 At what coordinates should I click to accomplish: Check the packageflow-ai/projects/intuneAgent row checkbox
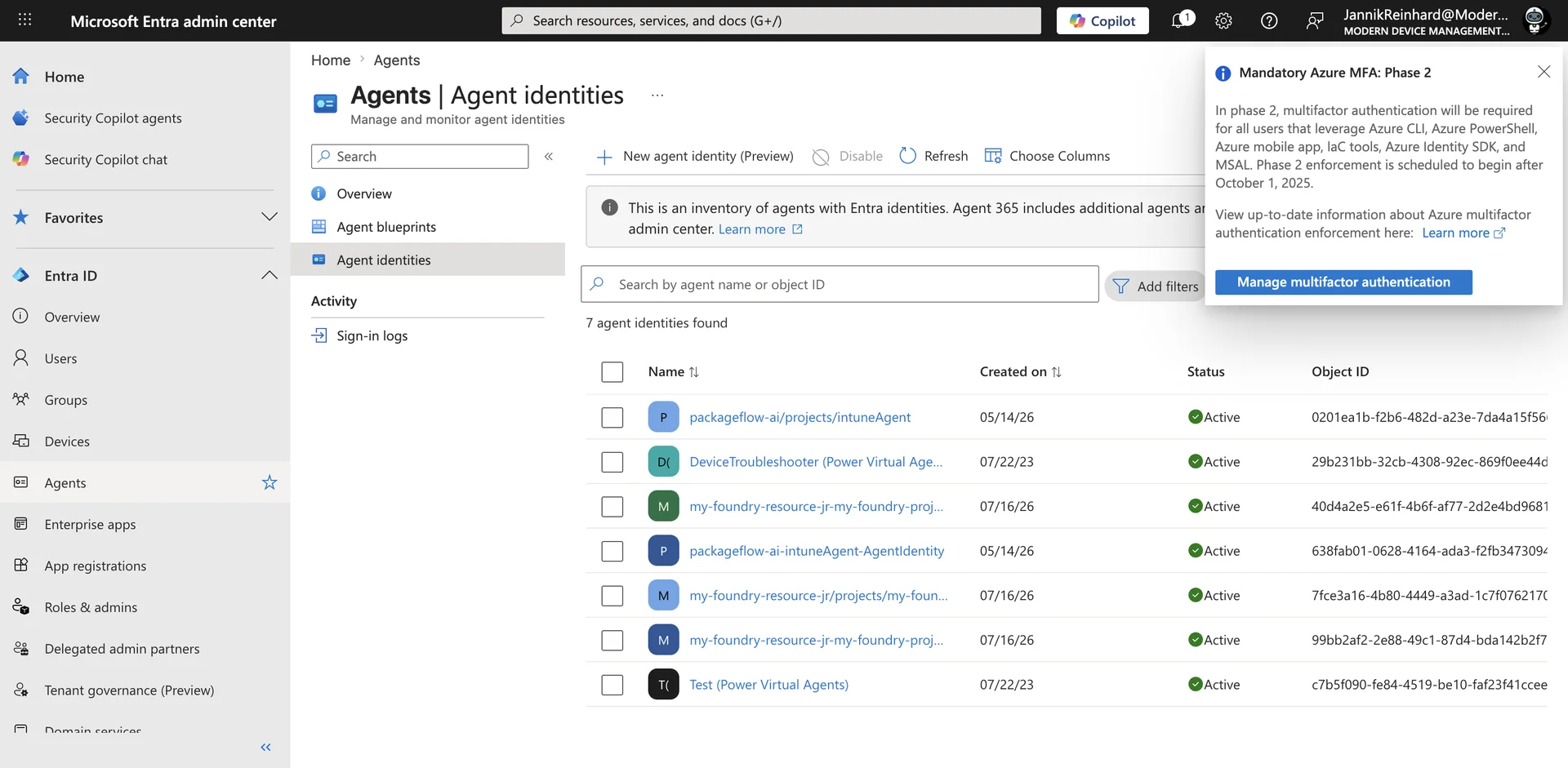pyautogui.click(x=612, y=417)
